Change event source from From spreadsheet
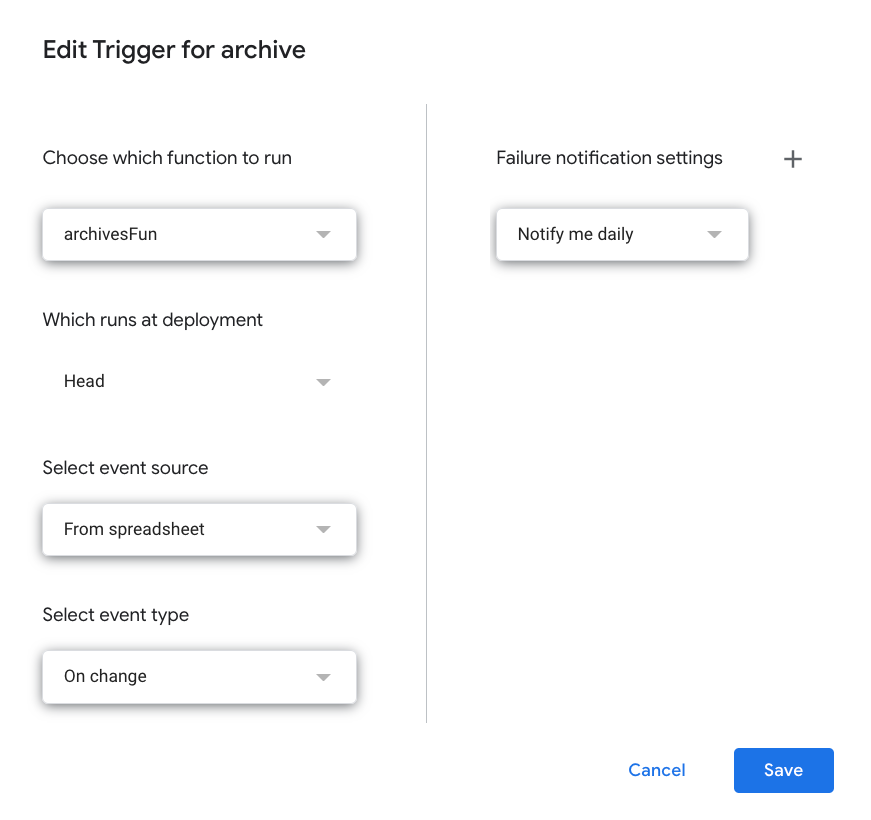Screen dimensions: 871x820 pyautogui.click(x=199, y=529)
